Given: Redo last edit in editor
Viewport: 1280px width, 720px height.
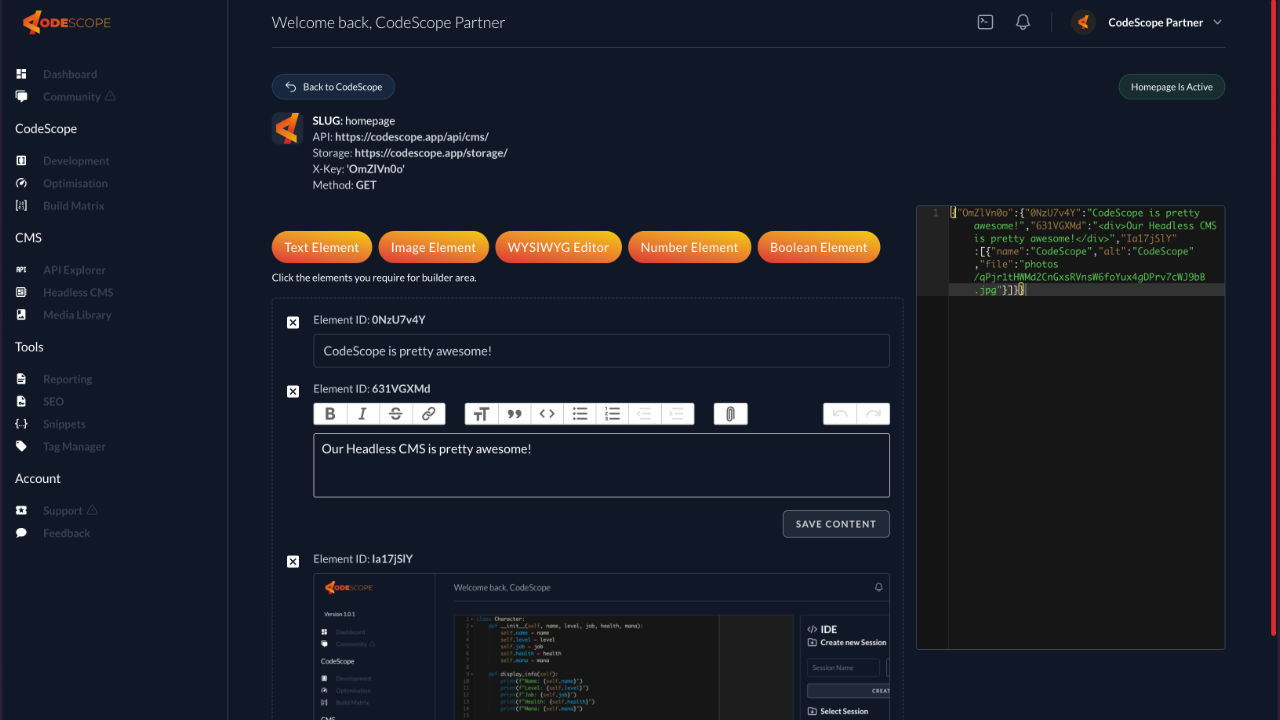Looking at the screenshot, I should click(x=873, y=414).
